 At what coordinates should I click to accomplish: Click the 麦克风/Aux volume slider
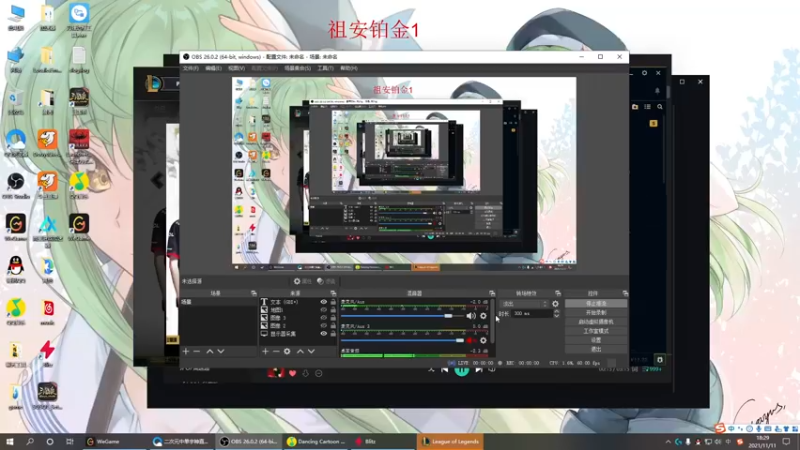(x=402, y=316)
